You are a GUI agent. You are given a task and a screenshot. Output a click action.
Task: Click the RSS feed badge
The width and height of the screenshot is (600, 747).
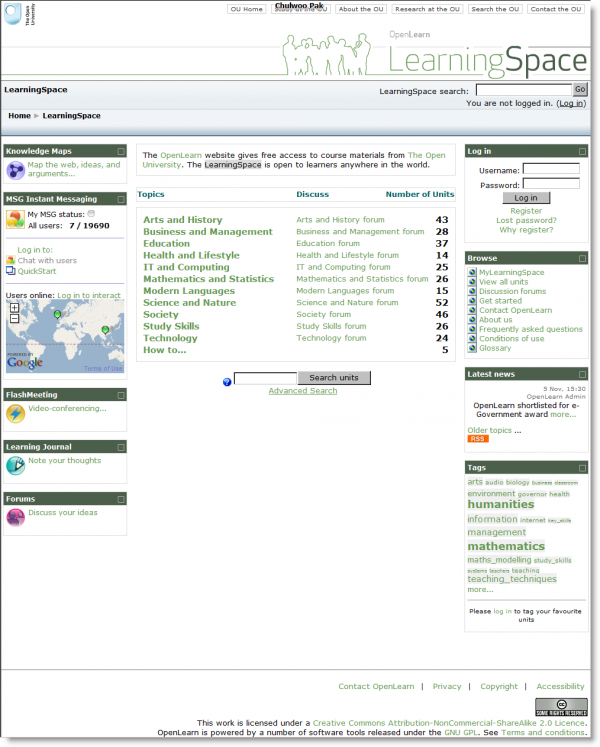478,439
